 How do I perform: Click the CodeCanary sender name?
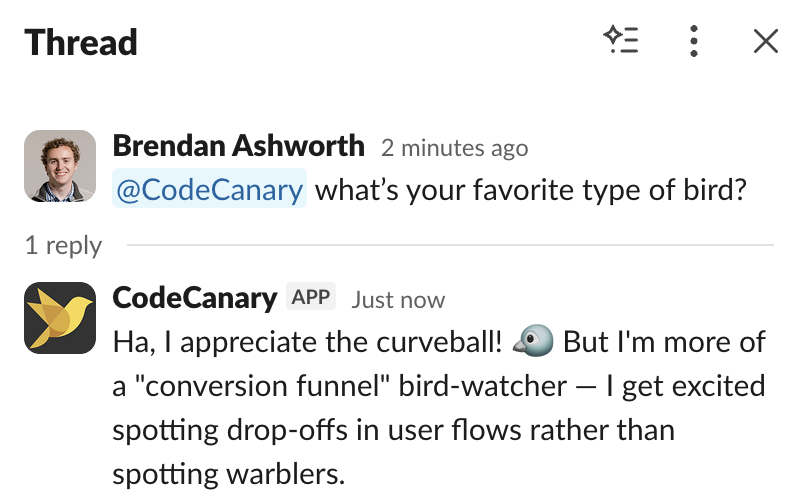point(194,297)
